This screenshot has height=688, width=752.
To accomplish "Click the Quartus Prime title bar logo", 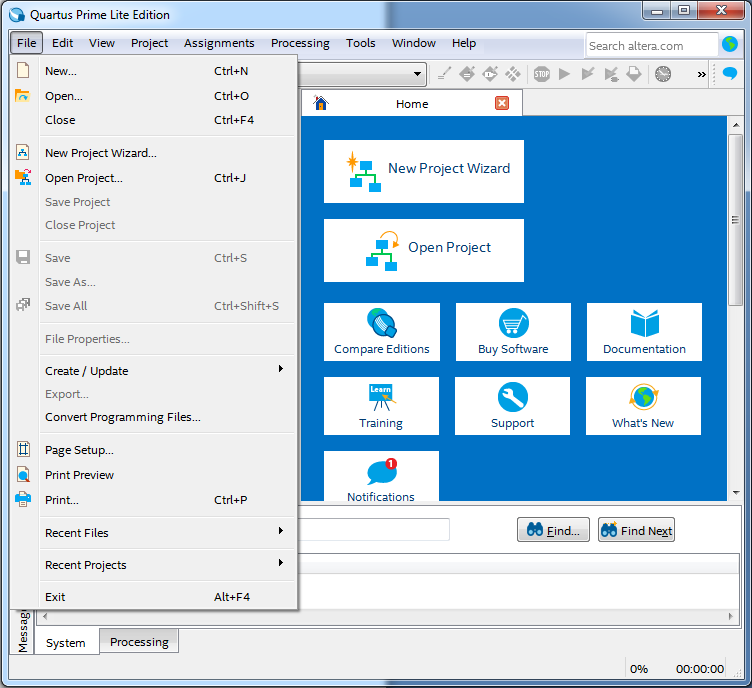I will pyautogui.click(x=17, y=15).
